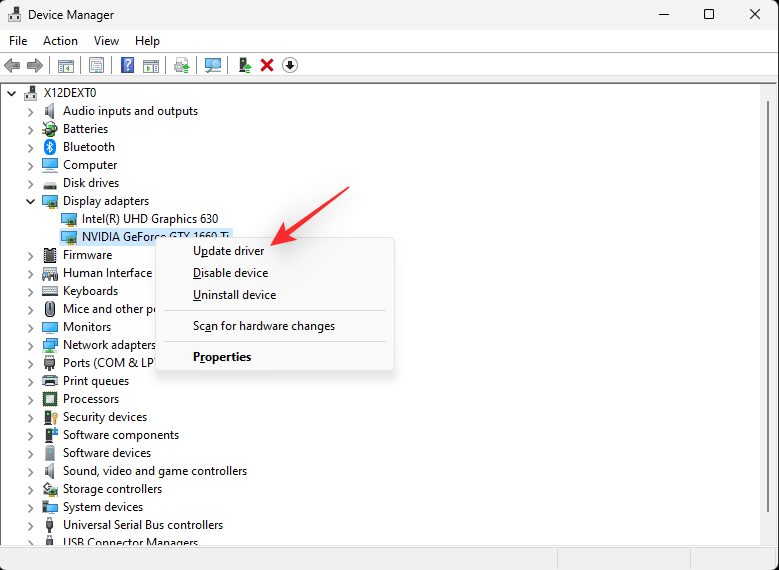Click the Bluetooth device category icon
The image size is (779, 570).
pyautogui.click(x=50, y=147)
